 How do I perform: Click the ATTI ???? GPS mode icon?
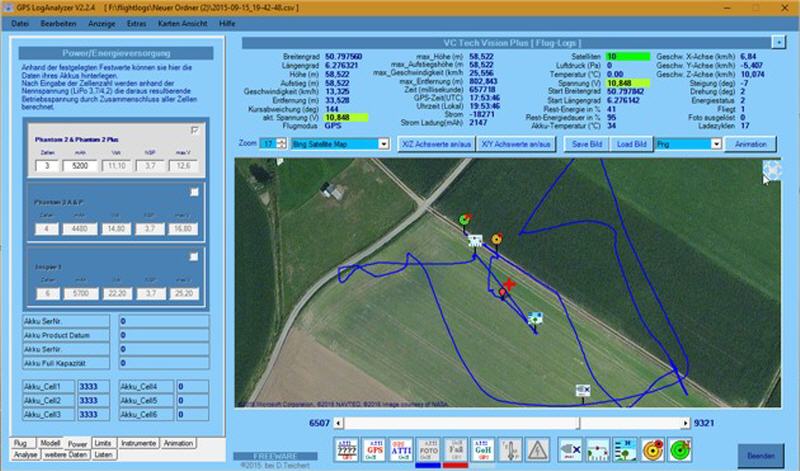(x=347, y=450)
